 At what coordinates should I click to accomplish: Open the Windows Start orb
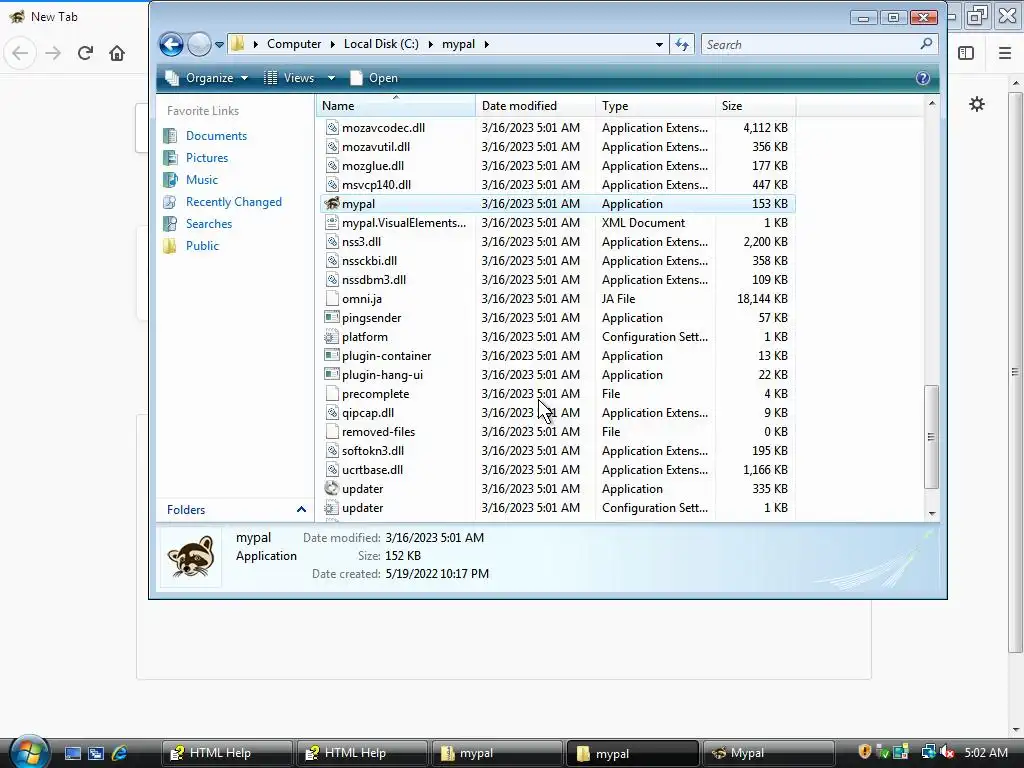pos(29,752)
